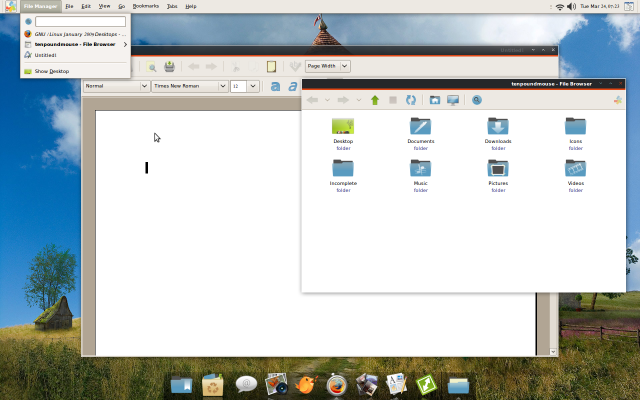Image resolution: width=640 pixels, height=400 pixels.
Task: Open the Help menu
Action: click(191, 6)
